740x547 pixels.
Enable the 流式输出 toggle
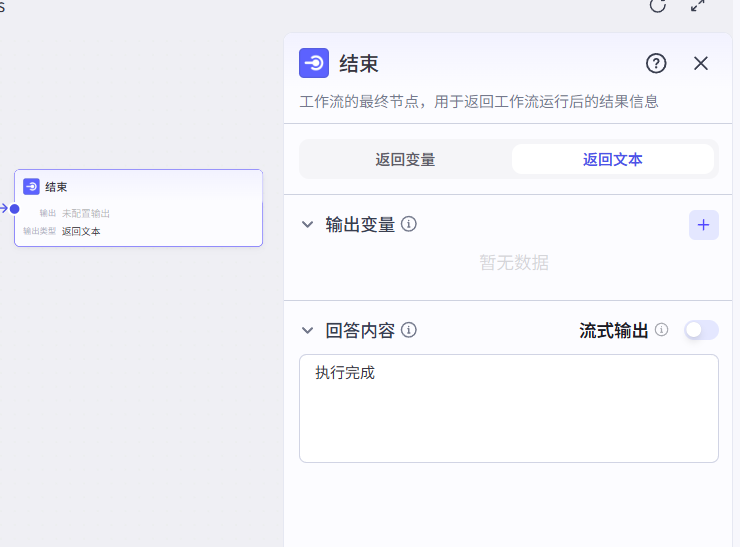click(701, 330)
